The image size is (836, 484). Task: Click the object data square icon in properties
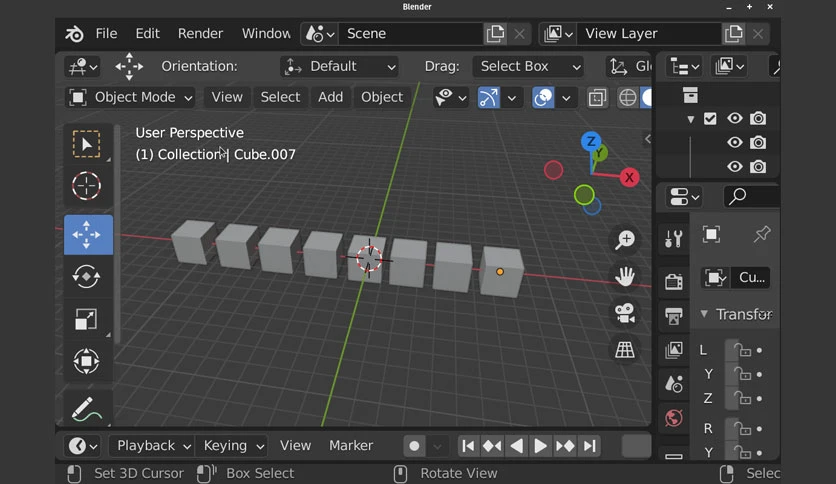tap(711, 235)
